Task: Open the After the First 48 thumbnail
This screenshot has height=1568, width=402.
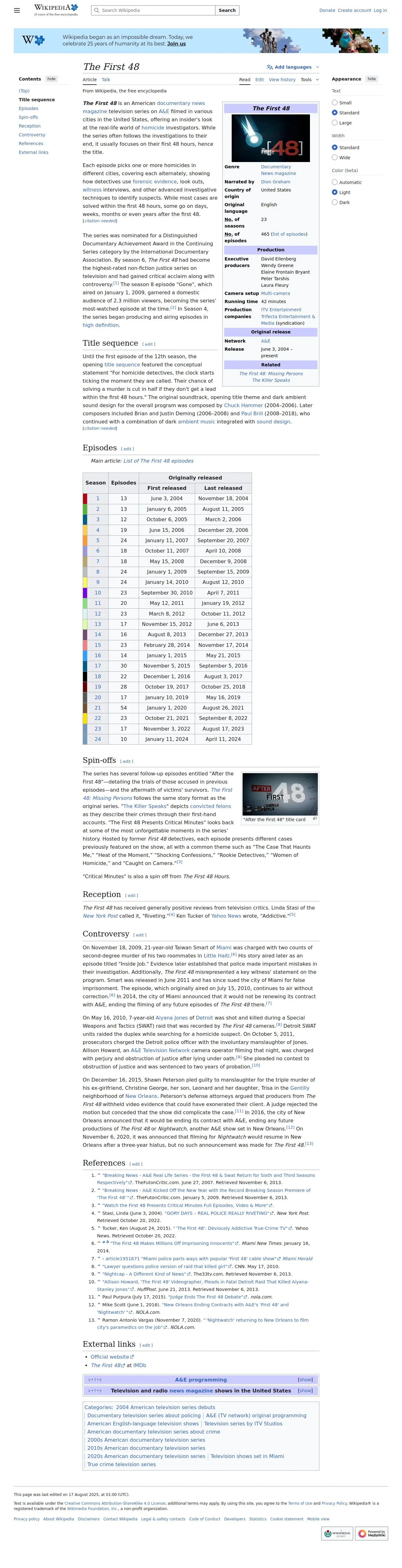Action: tap(280, 794)
